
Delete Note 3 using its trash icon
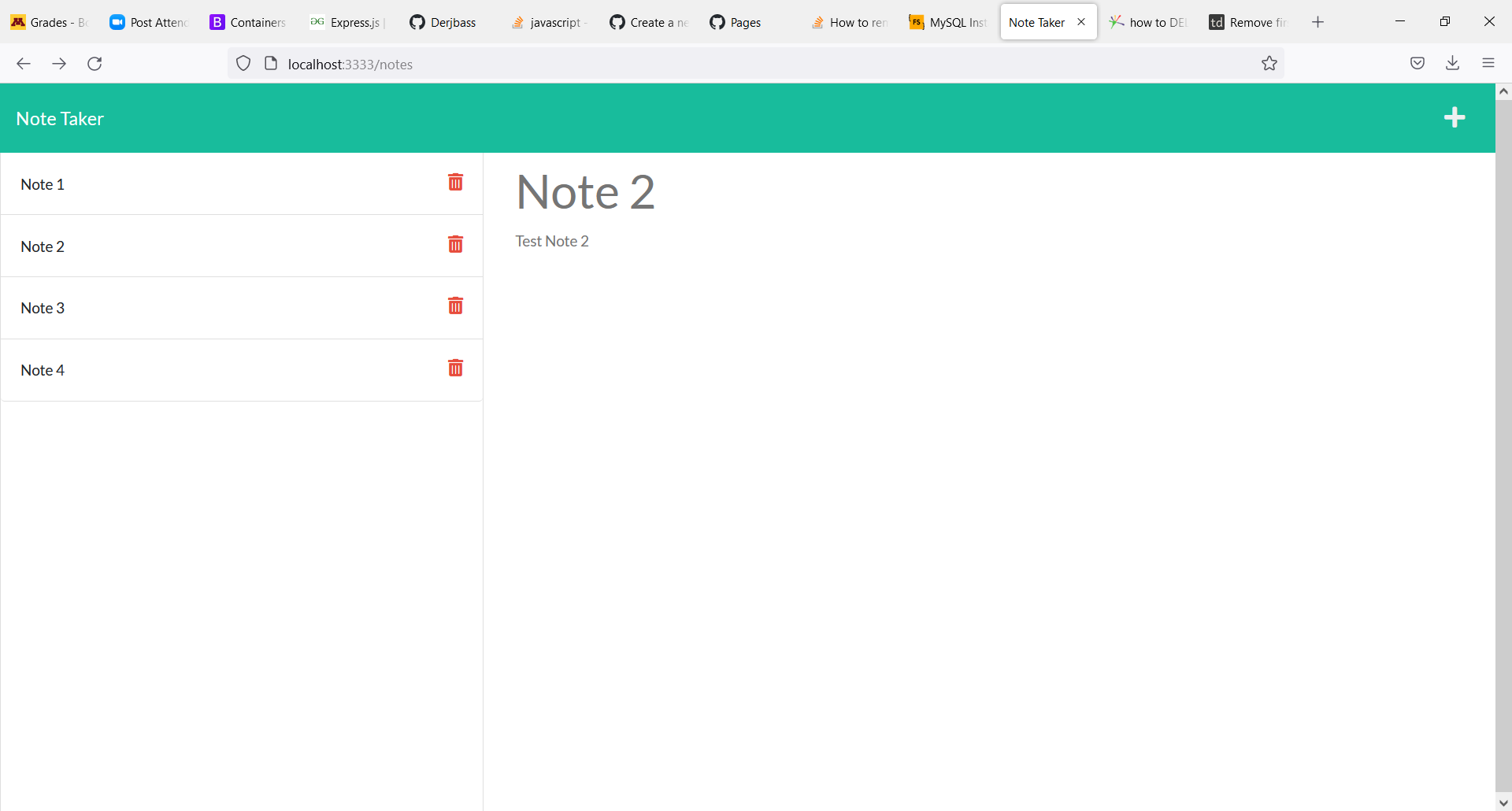[x=456, y=306]
